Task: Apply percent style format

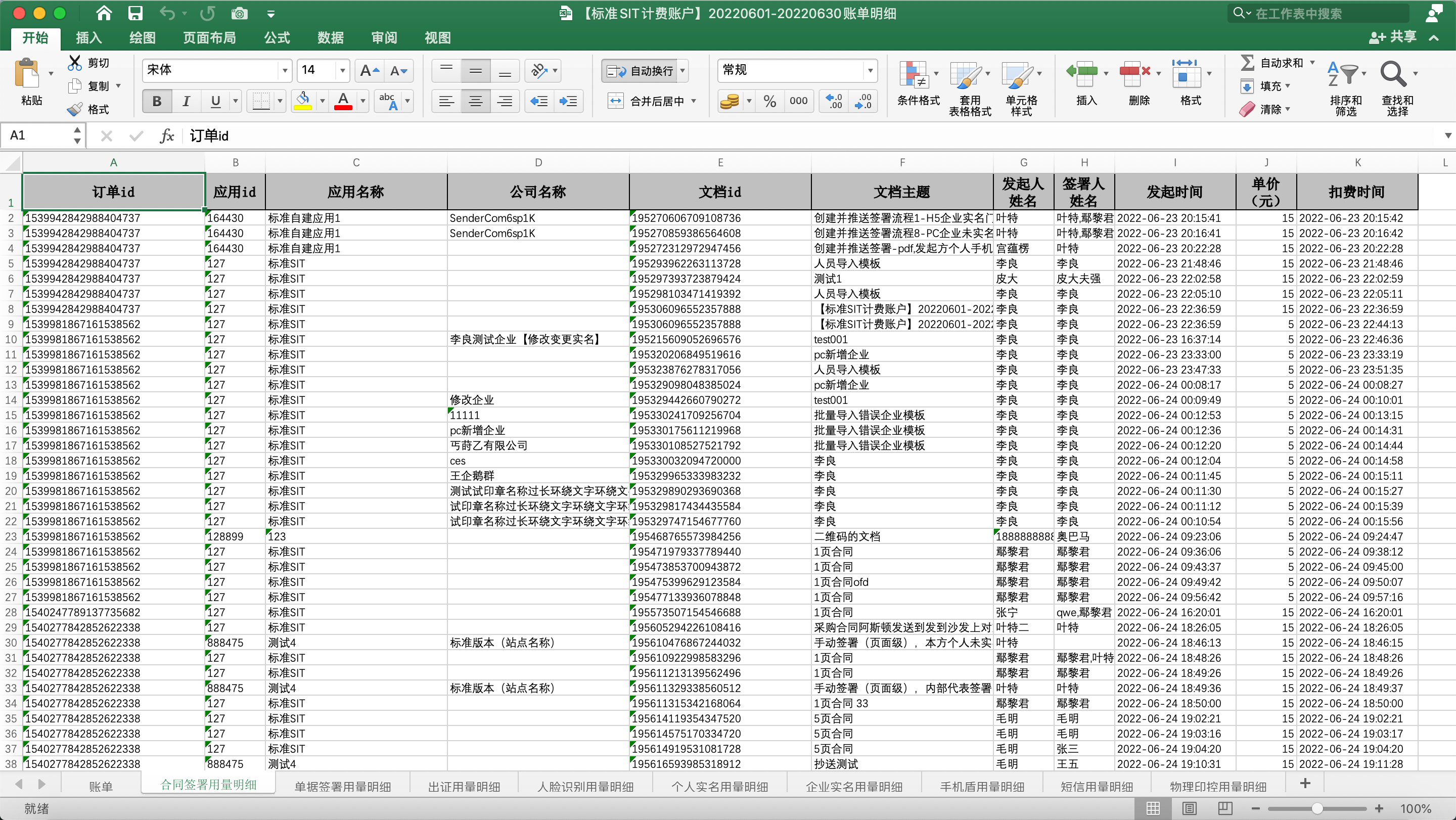Action: coord(769,101)
